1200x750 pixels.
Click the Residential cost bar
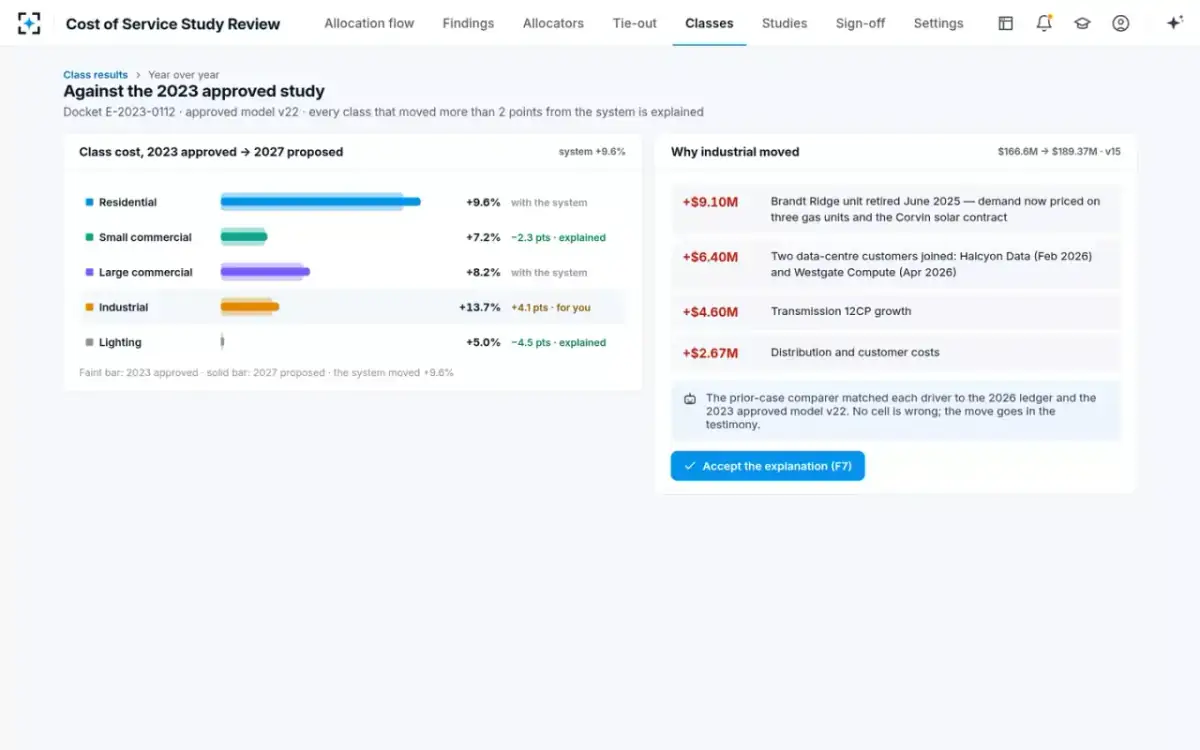coord(320,202)
